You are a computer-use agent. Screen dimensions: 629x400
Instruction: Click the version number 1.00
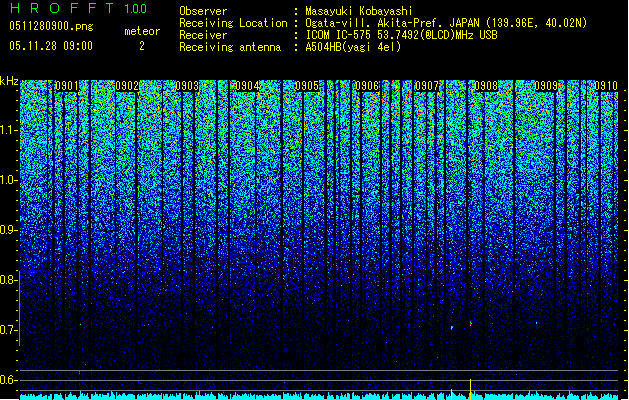click(x=136, y=9)
